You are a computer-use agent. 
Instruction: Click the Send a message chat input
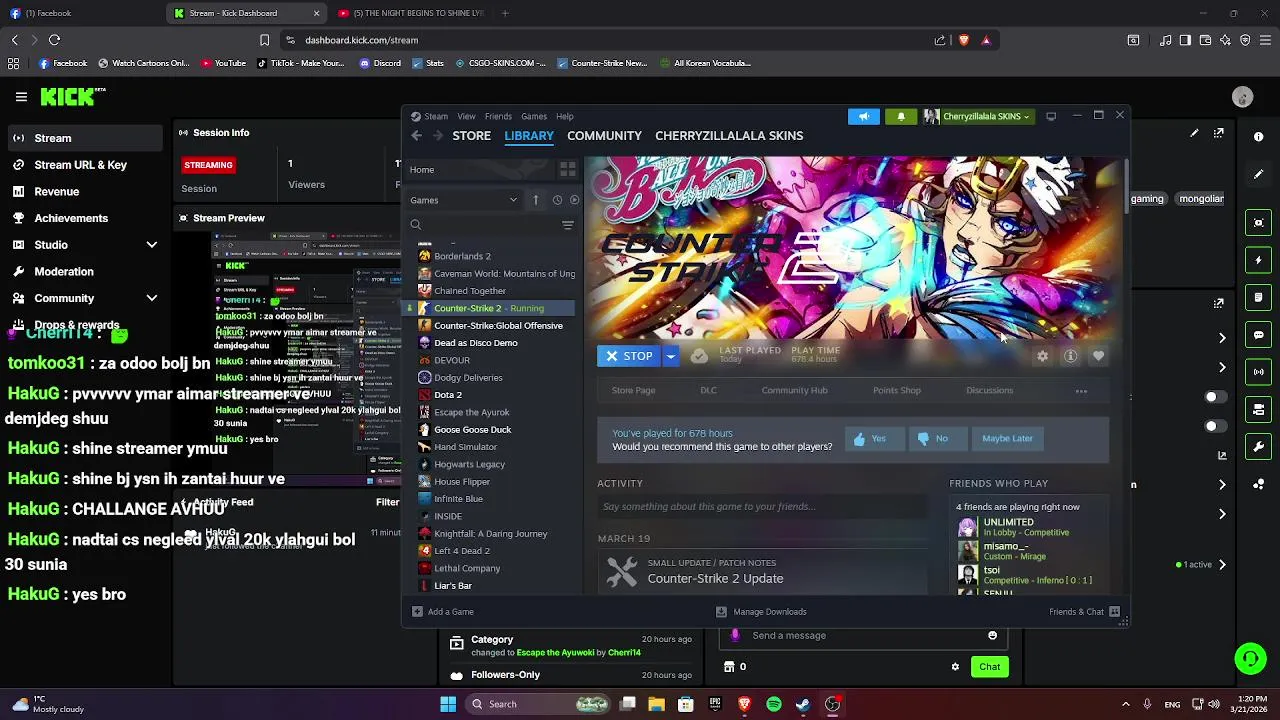pyautogui.click(x=865, y=636)
